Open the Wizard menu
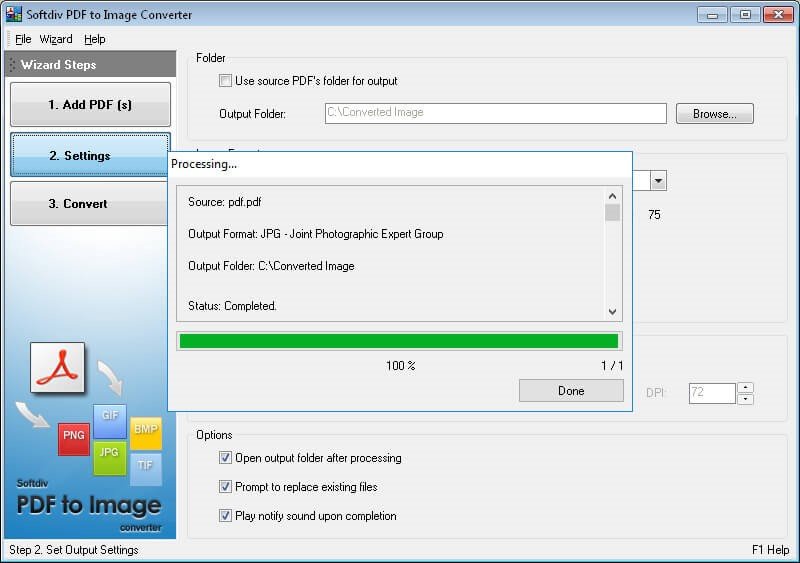The image size is (800, 563). [56, 39]
